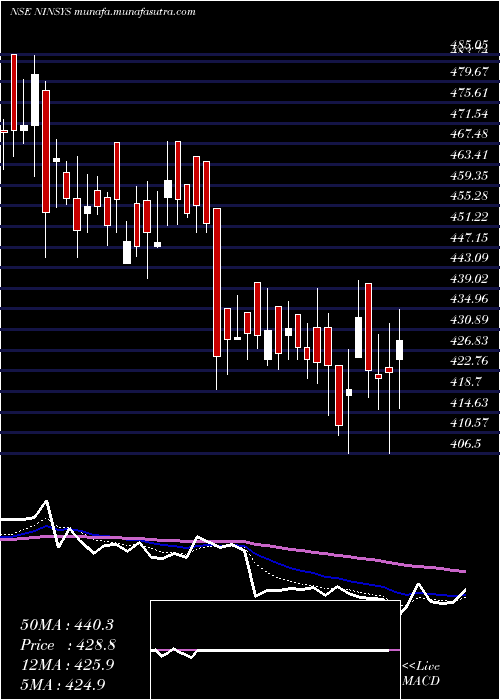Image resolution: width=500 pixels, height=700 pixels.
Task: Click the long red candle of the sharp drop
Action: coord(217,282)
